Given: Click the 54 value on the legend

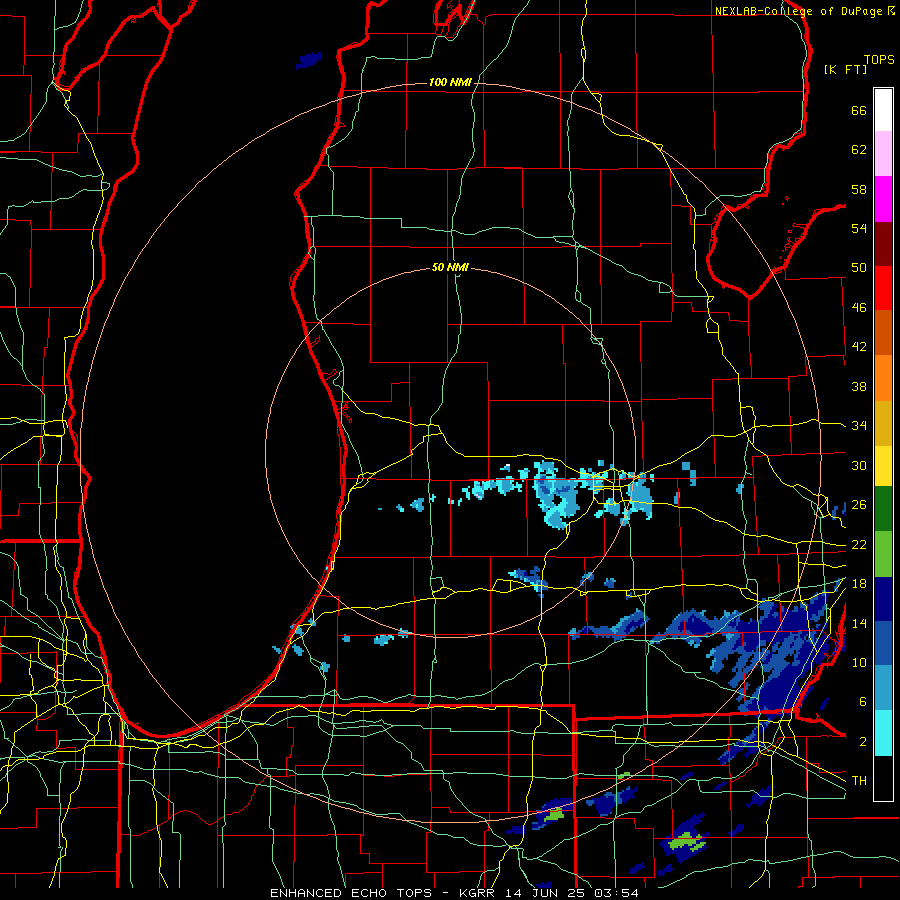Looking at the screenshot, I should (859, 228).
